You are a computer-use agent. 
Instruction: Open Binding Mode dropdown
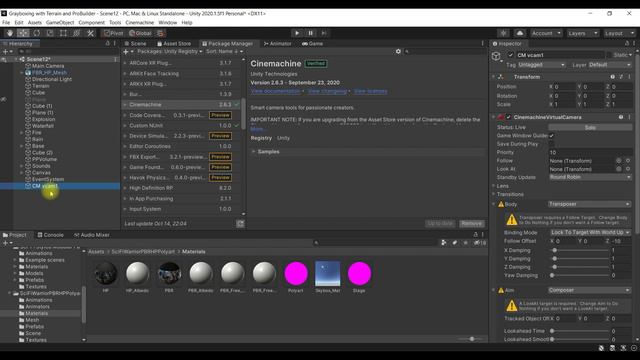[590, 233]
